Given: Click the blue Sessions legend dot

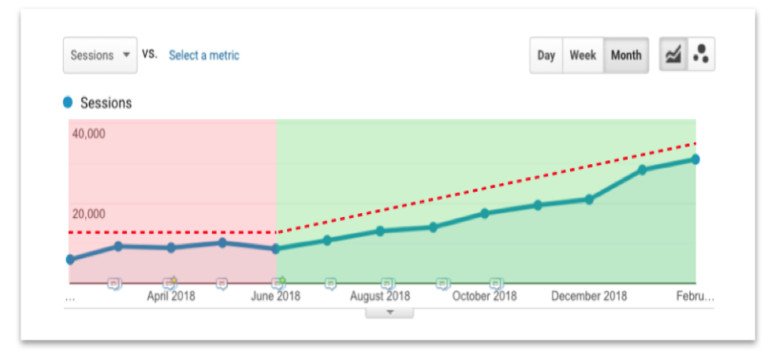Looking at the screenshot, I should (68, 103).
